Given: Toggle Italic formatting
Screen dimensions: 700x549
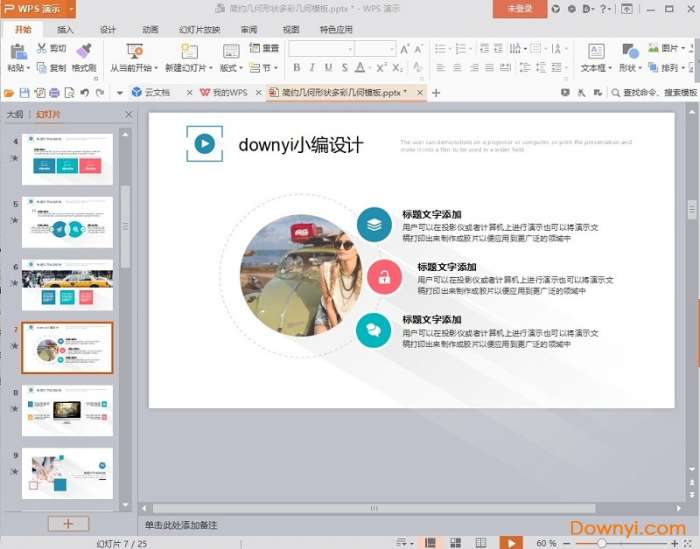Looking at the screenshot, I should click(312, 68).
